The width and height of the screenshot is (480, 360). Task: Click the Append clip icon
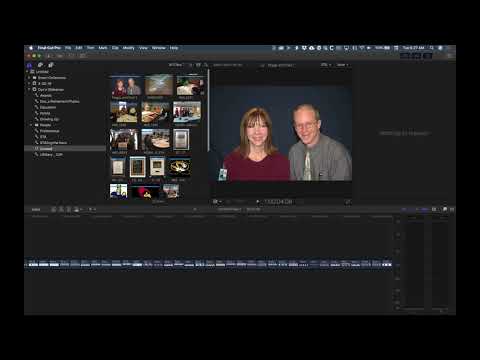(68, 209)
